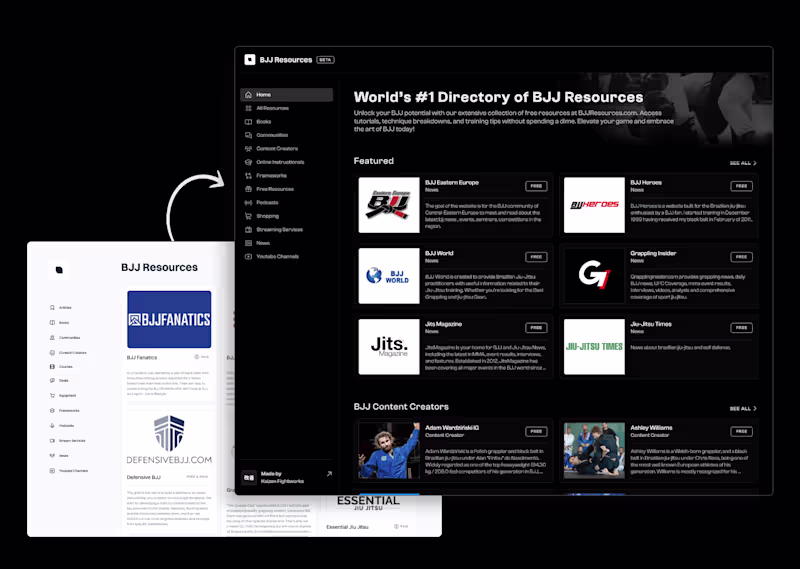Click the Ashley Williams card title

pos(651,428)
